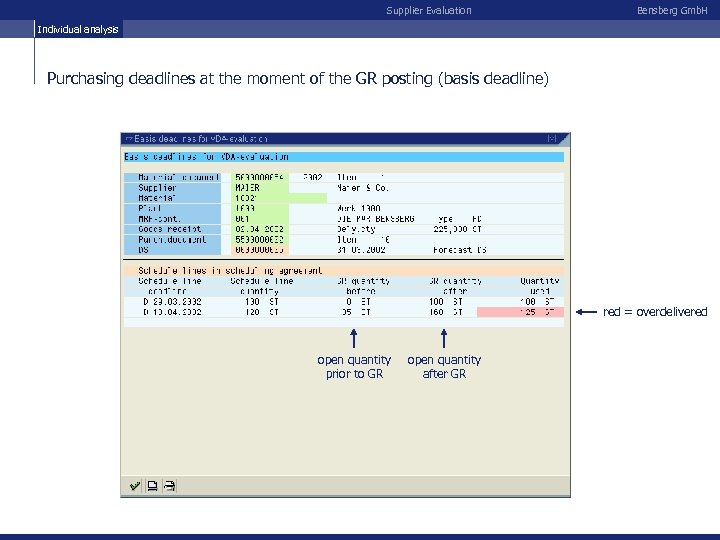Screen dimensions: 720x540
Task: Close the Basis deadlines dialog via corner button
Action: pos(552,138)
